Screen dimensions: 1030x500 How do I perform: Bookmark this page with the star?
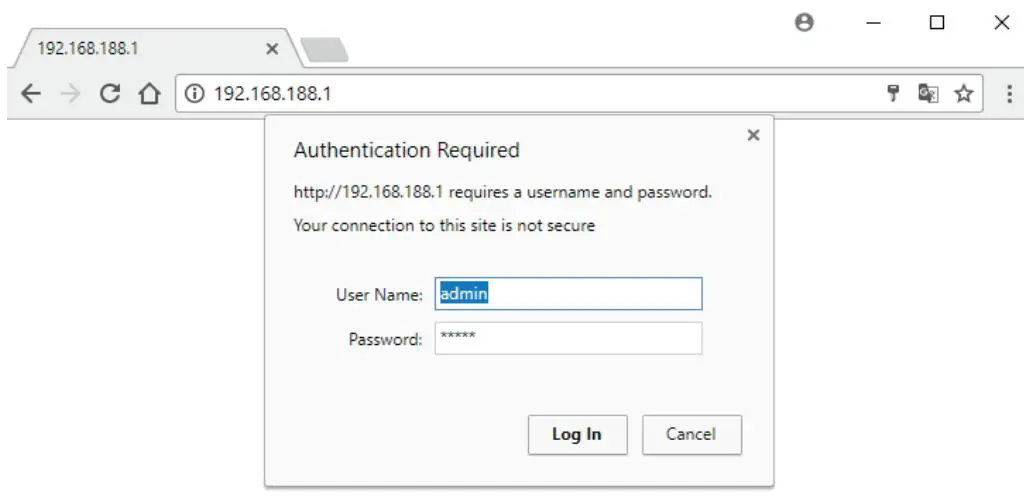point(963,94)
